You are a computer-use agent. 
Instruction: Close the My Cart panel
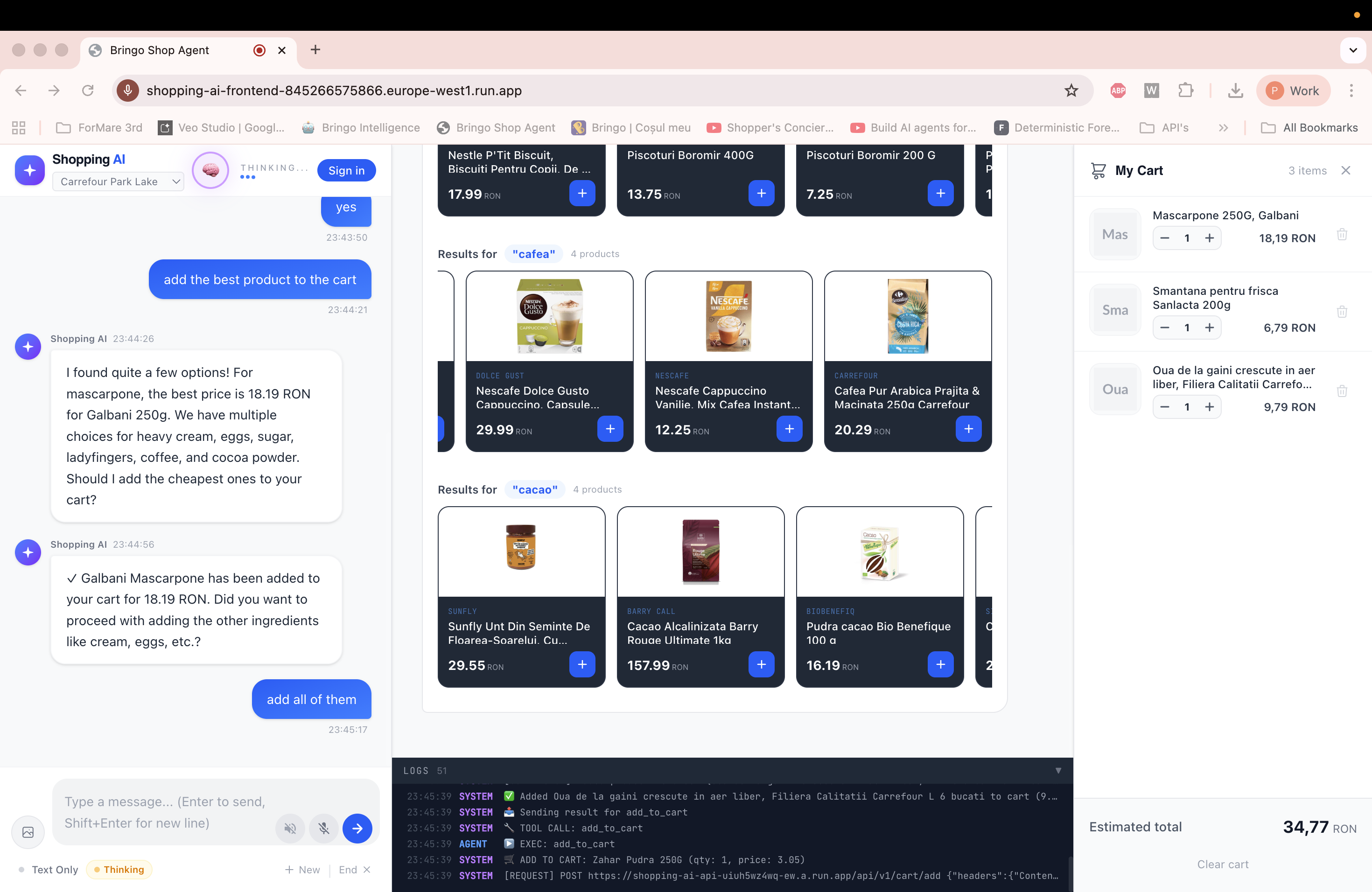pos(1345,171)
